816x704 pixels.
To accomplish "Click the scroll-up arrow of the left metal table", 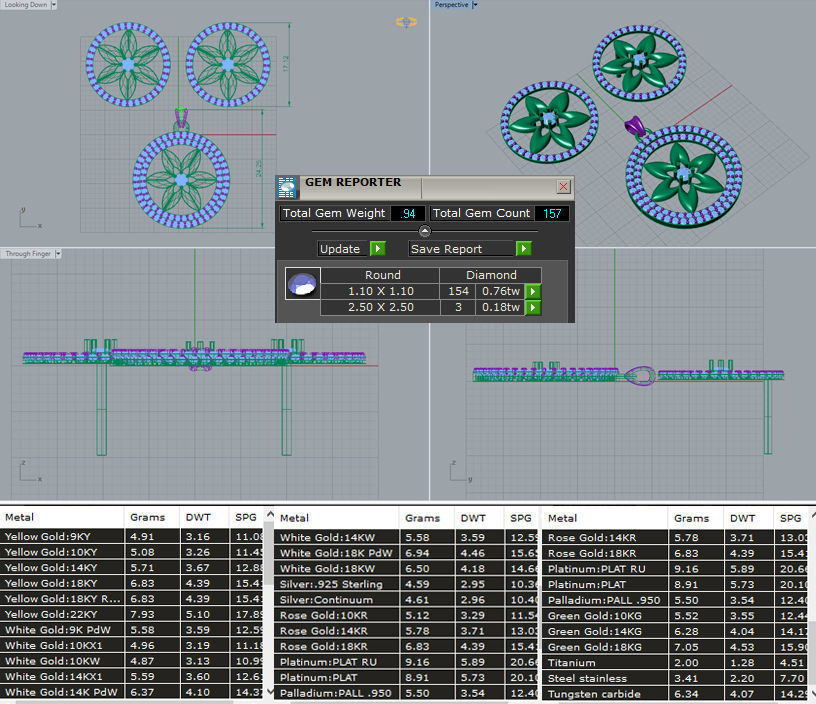I will [x=270, y=515].
